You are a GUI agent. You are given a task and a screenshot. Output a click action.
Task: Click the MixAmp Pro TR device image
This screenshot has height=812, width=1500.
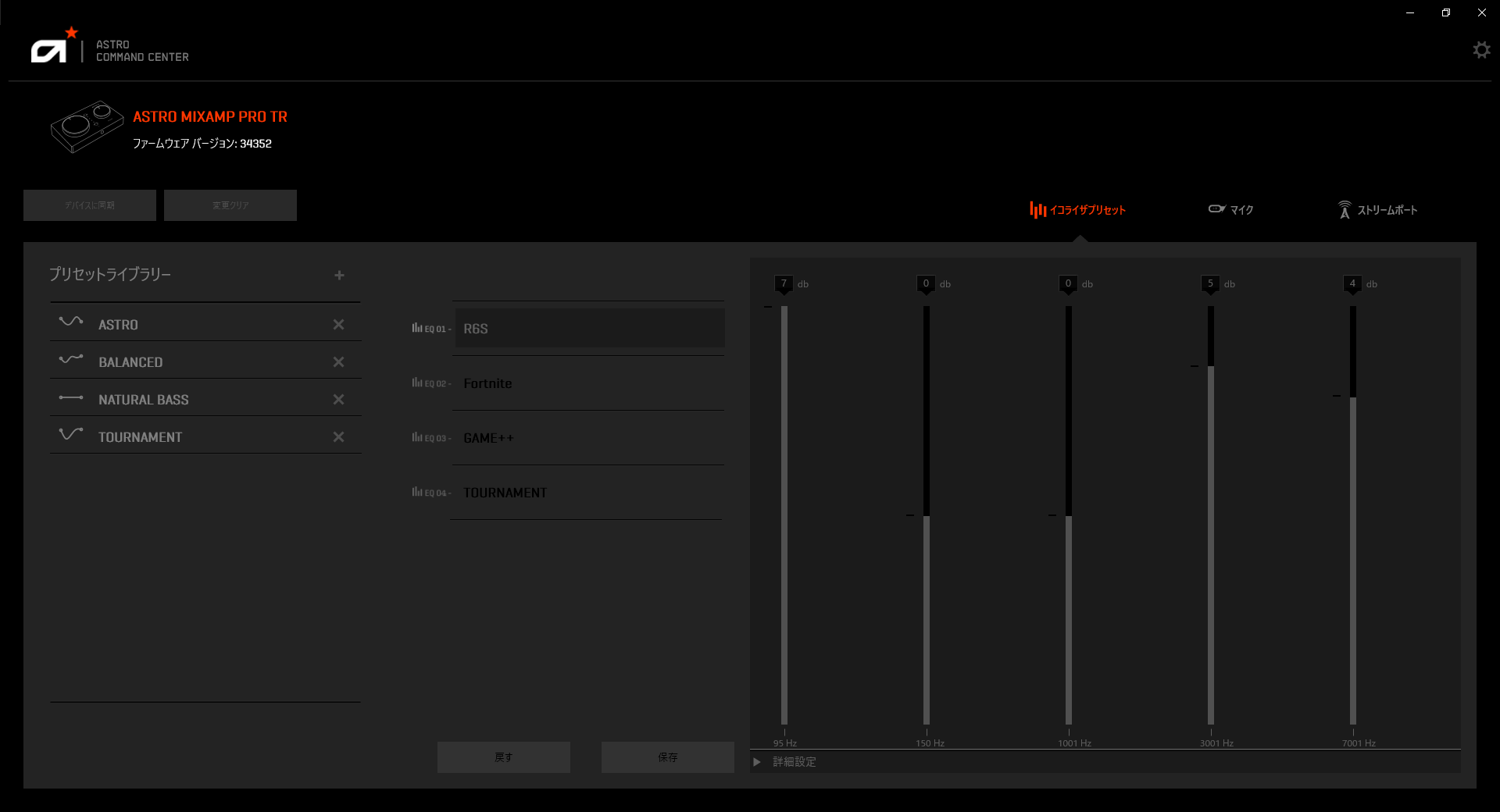(87, 126)
